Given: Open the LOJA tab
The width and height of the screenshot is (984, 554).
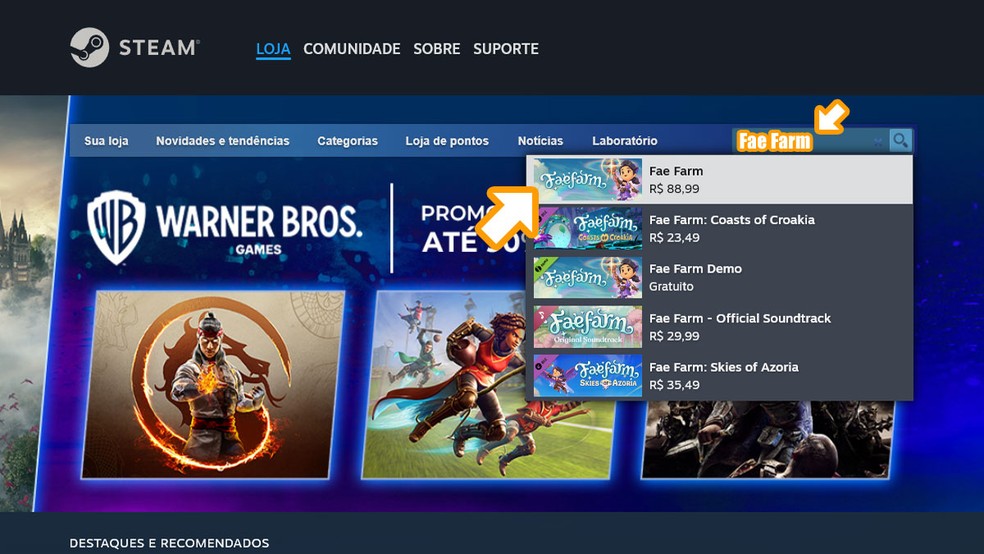Looking at the screenshot, I should coord(273,49).
